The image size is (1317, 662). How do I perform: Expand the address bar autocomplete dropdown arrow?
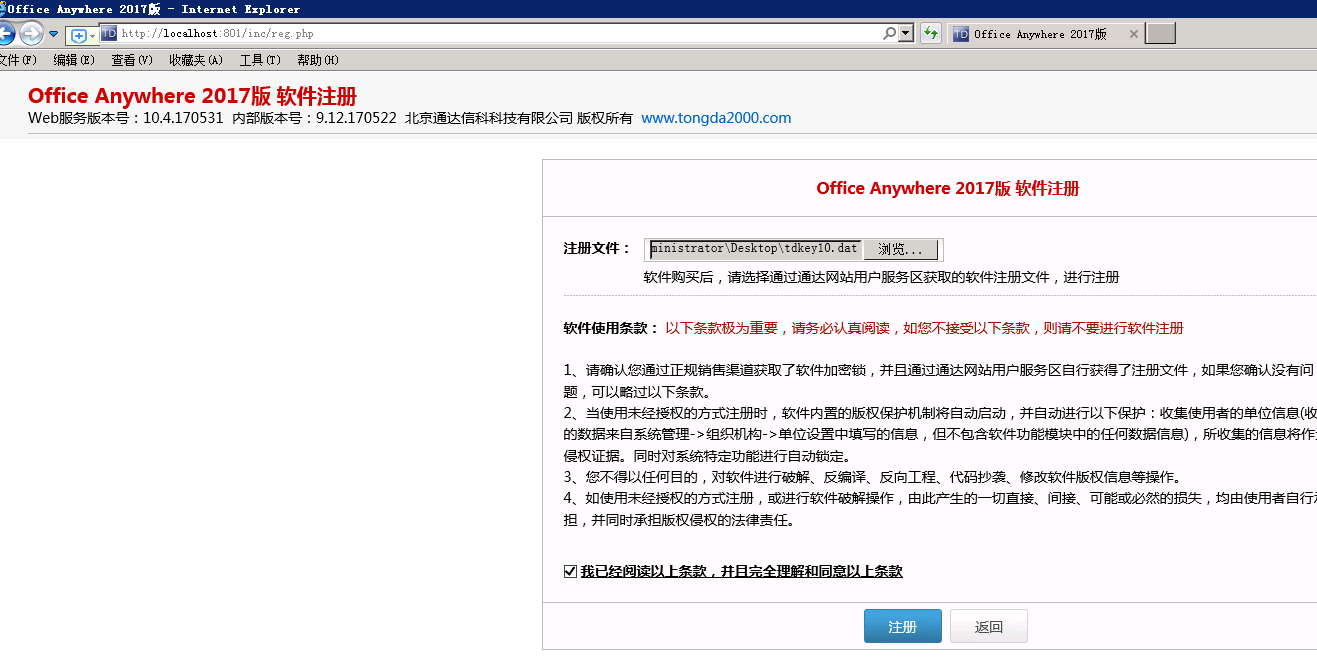tap(906, 33)
